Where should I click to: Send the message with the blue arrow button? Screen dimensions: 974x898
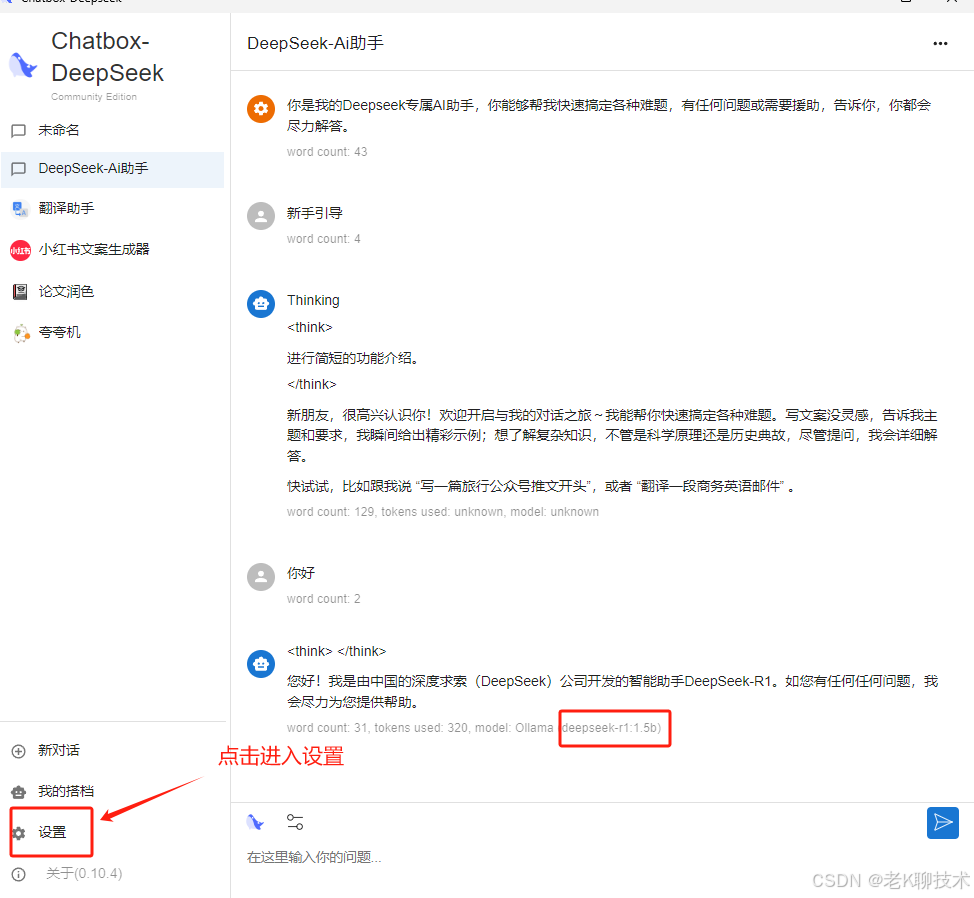(942, 823)
